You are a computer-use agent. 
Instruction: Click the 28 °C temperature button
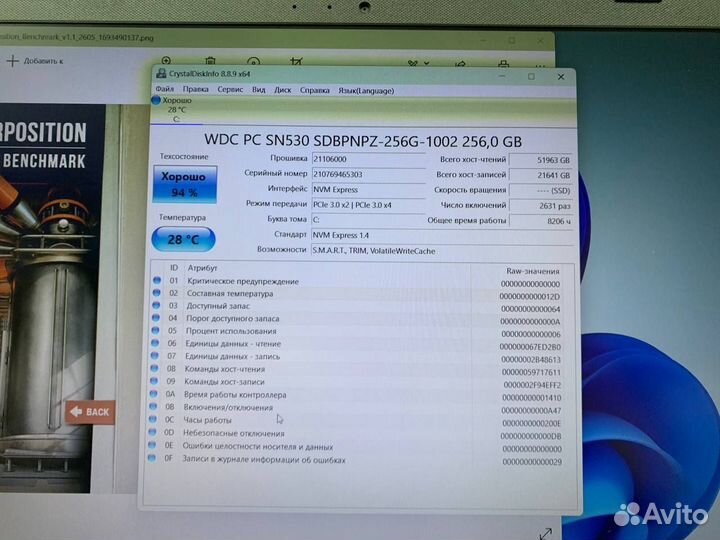(183, 239)
